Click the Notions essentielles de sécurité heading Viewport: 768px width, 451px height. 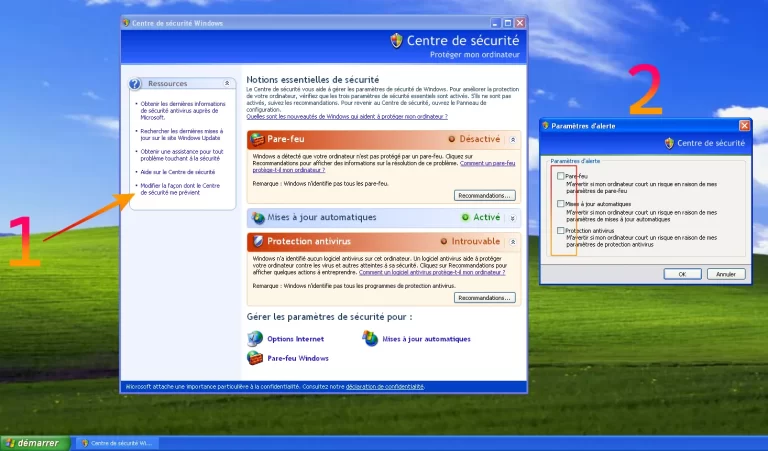tap(312, 79)
